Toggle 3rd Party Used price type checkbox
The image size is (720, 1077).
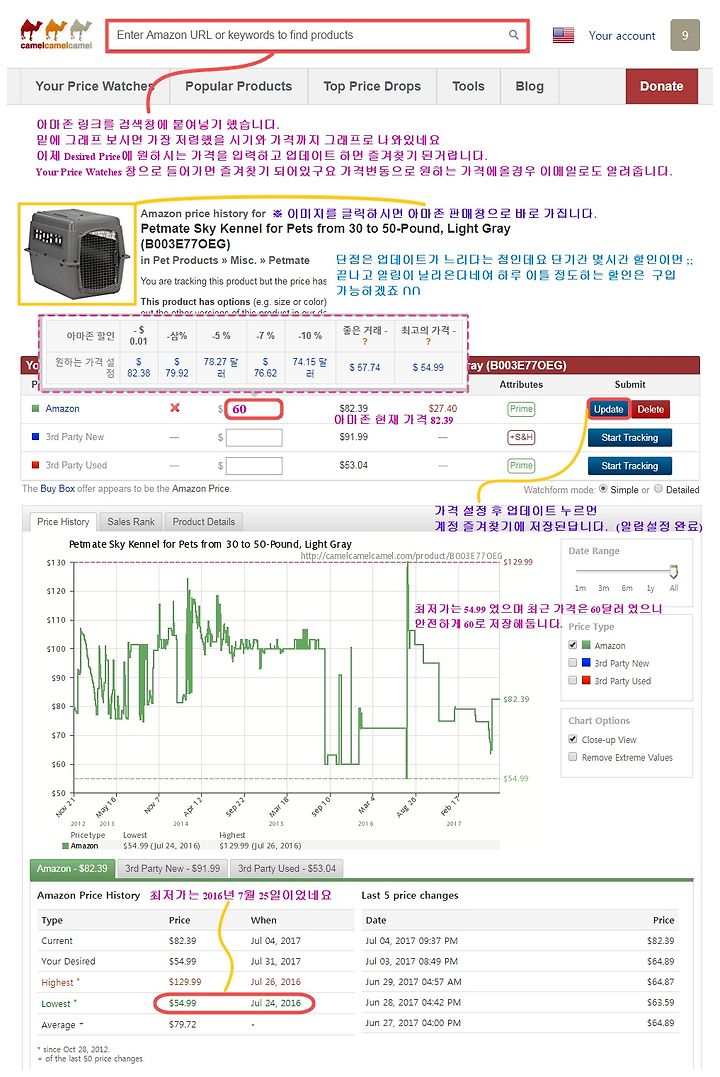572,681
